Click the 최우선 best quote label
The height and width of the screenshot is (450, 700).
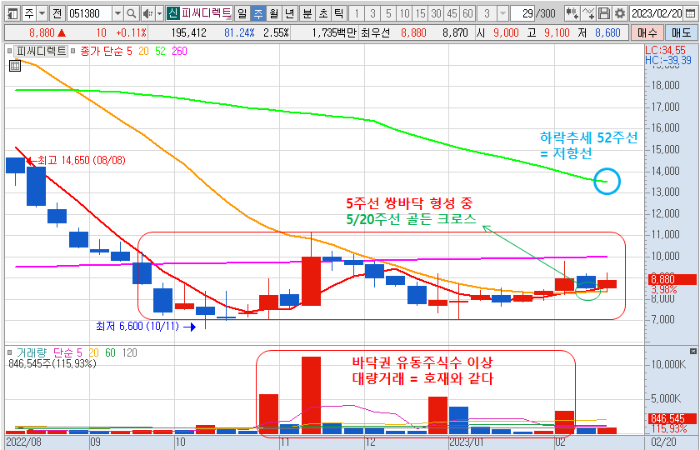point(376,33)
